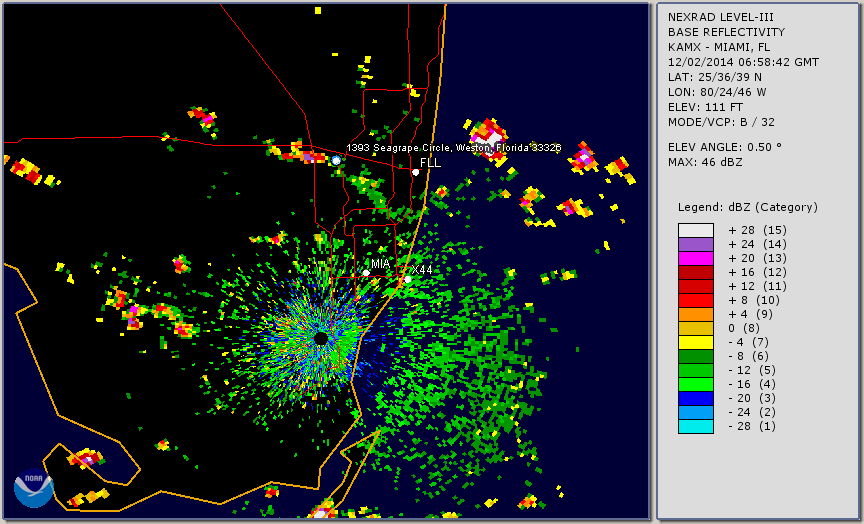Image resolution: width=864 pixels, height=524 pixels.
Task: Click the +20 (13) magenta legend swatch
Action: tap(696, 258)
